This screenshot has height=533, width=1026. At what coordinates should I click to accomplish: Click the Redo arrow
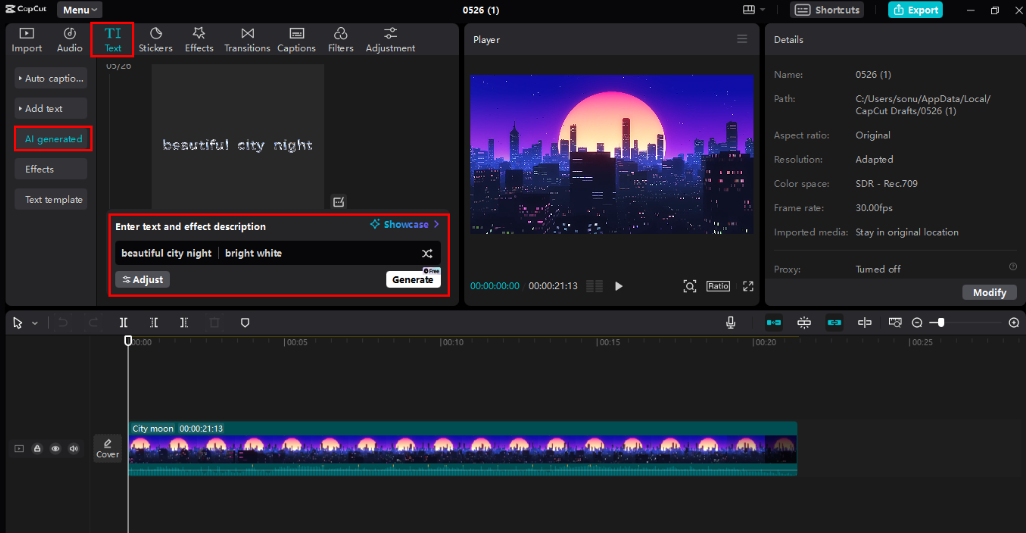[x=93, y=322]
